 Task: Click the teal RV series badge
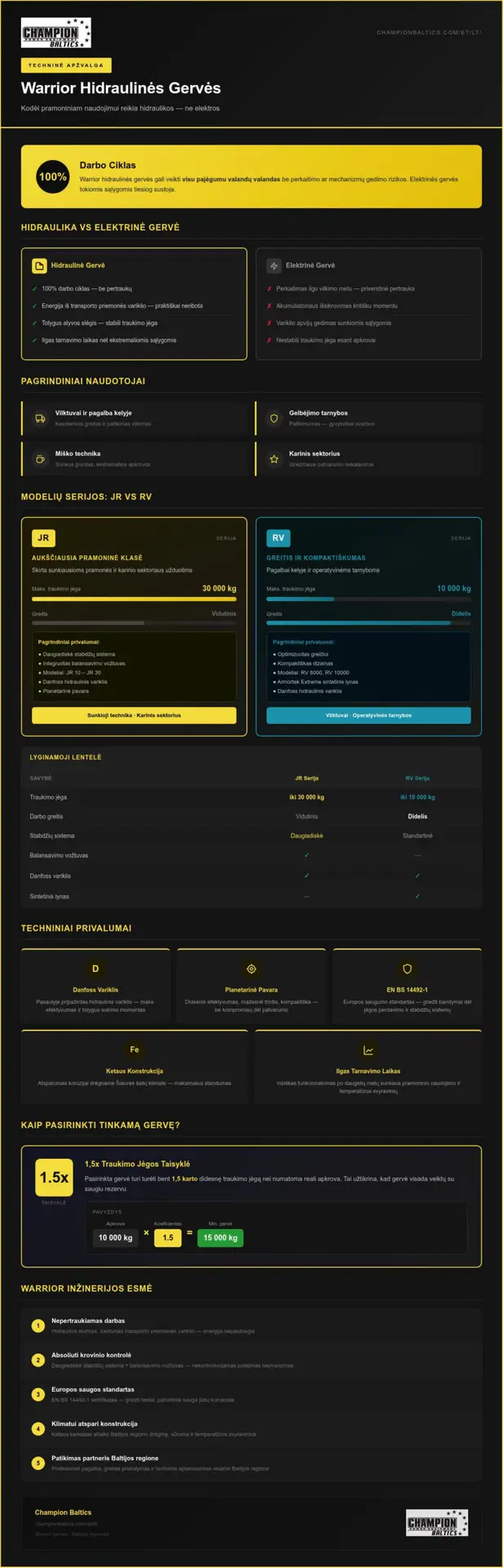coord(278,538)
